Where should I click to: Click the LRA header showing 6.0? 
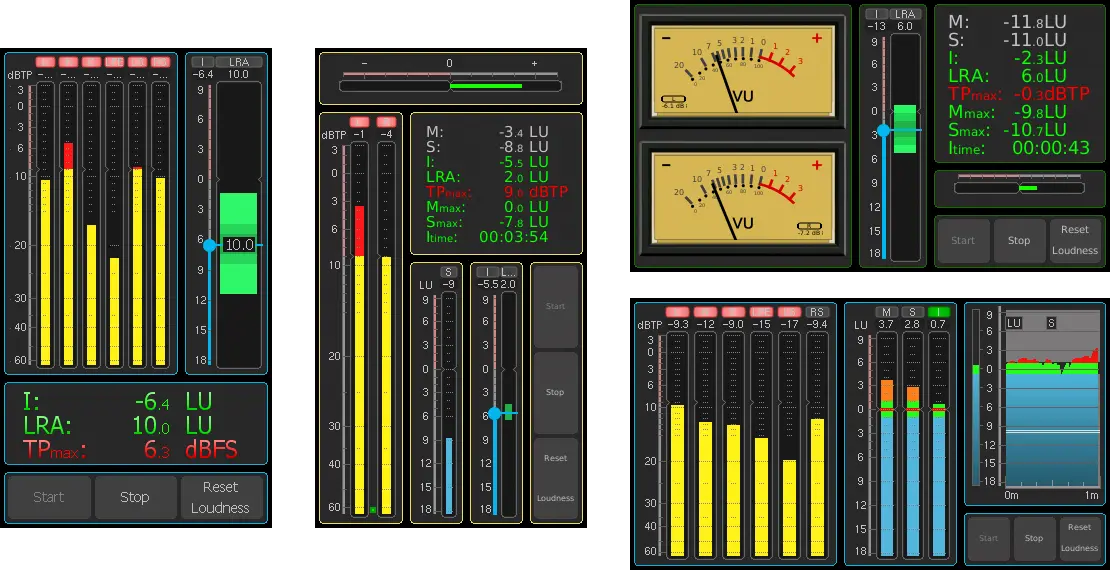[905, 14]
